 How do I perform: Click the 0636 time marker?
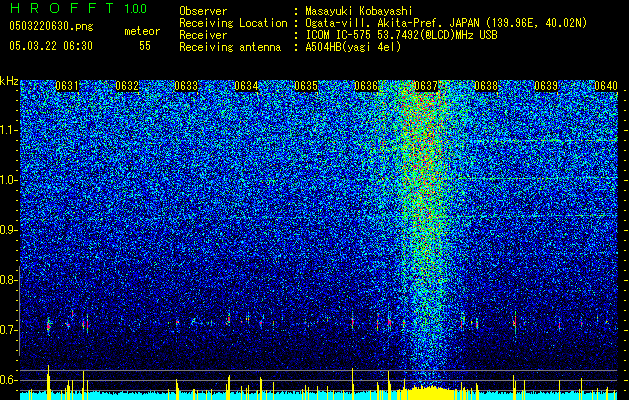pyautogui.click(x=366, y=86)
